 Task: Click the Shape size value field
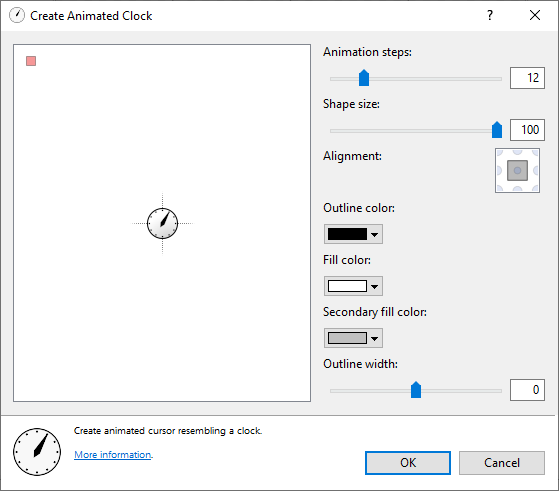click(x=527, y=130)
